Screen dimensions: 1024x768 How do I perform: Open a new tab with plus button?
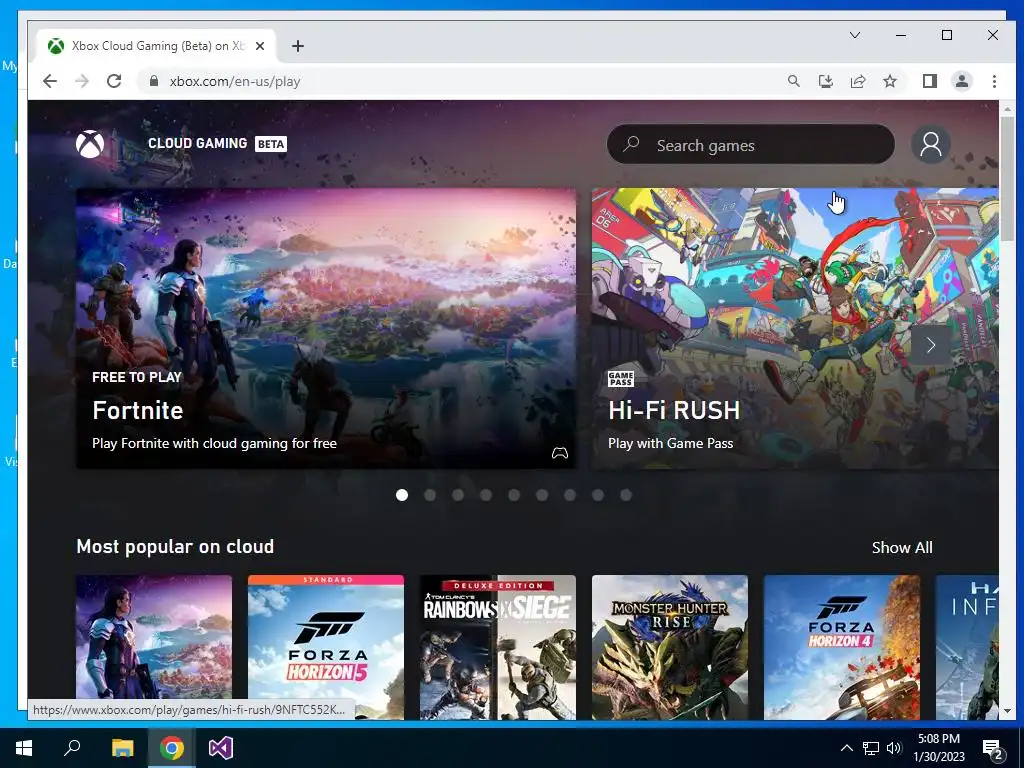point(298,46)
